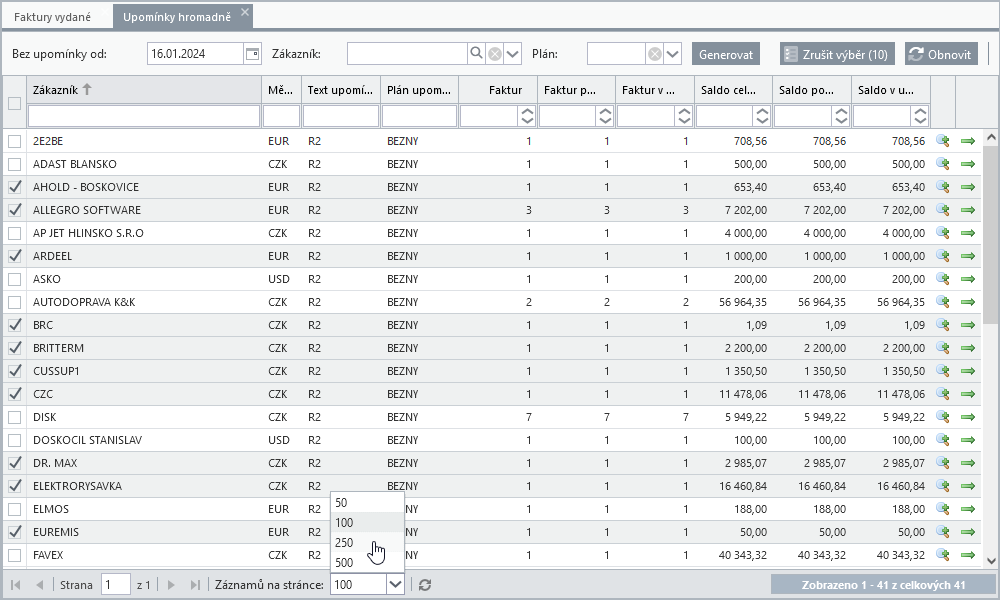Open detail magnifier icon for FAVEX row
Viewport: 1000px width, 600px height.
click(x=943, y=554)
